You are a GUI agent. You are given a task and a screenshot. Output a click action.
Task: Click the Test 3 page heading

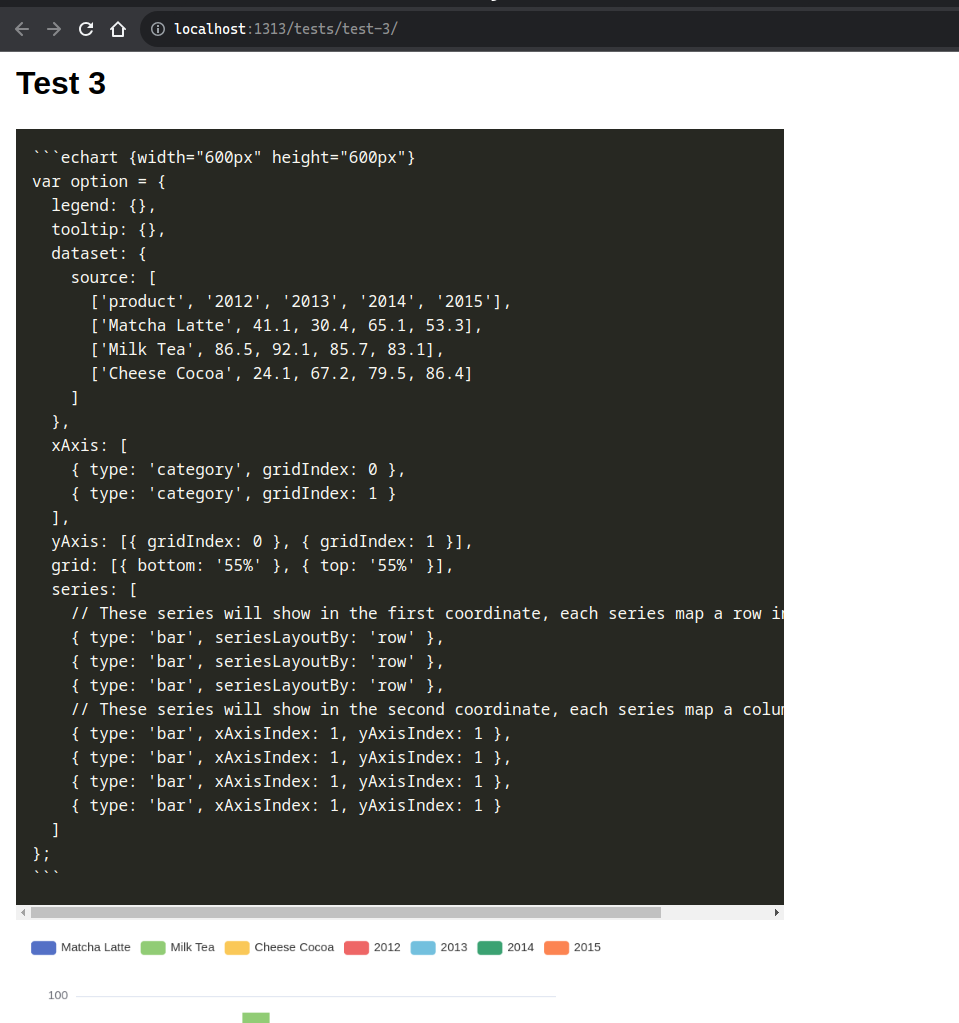(x=61, y=84)
